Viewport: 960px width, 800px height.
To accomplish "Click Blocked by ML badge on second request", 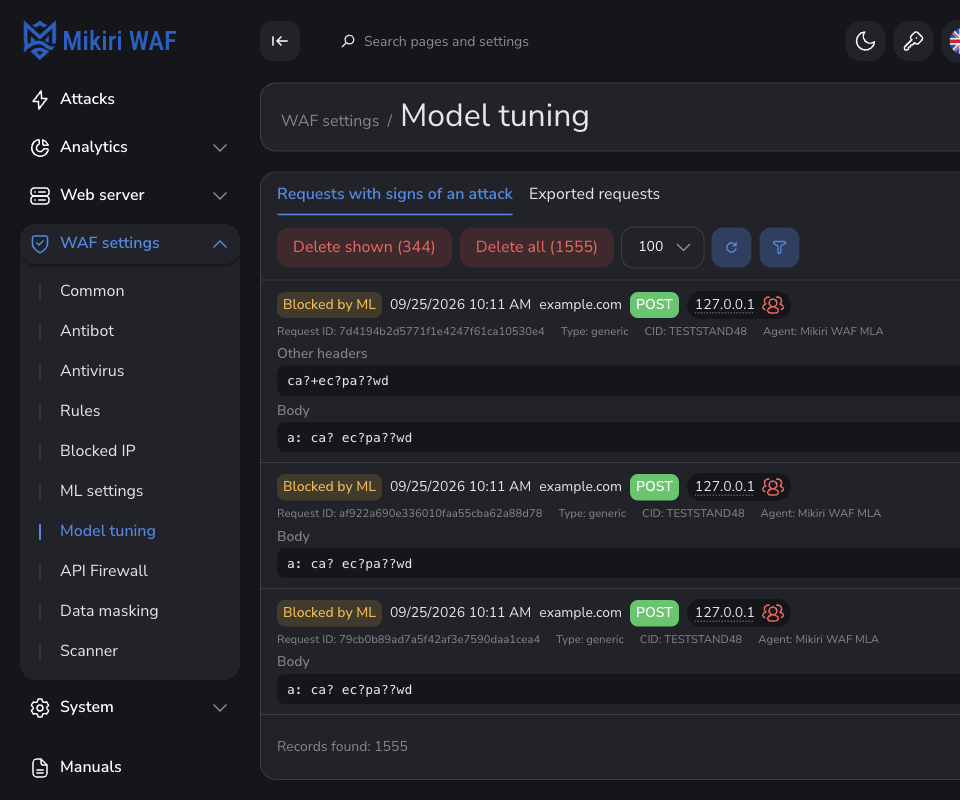I will [329, 487].
